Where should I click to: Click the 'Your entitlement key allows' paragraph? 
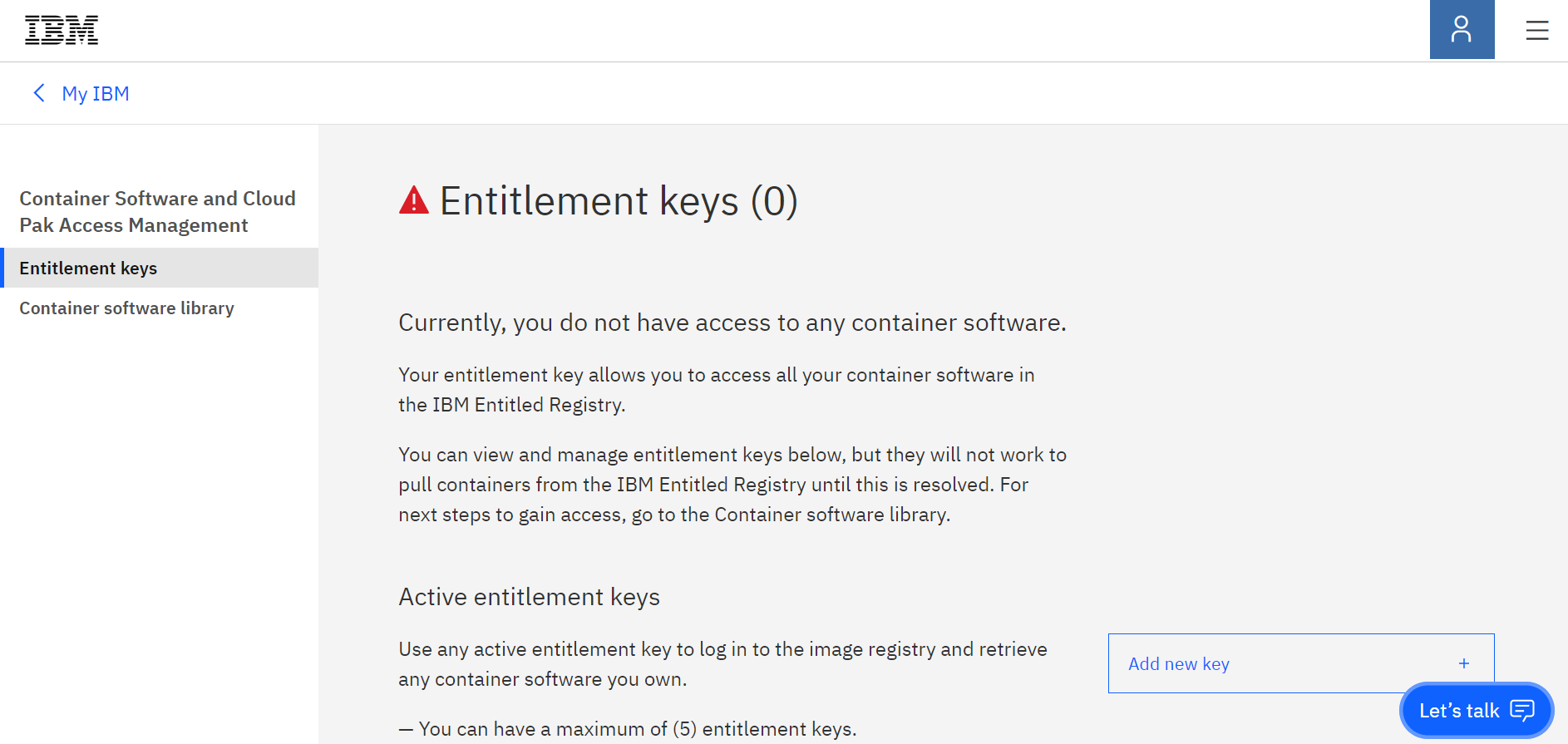point(717,390)
